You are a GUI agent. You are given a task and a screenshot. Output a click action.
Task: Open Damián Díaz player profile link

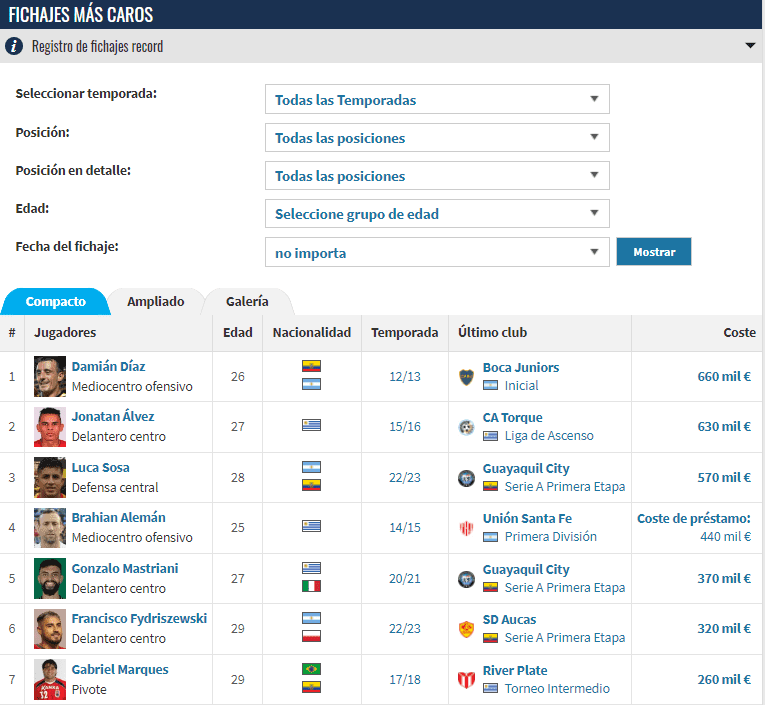[108, 366]
